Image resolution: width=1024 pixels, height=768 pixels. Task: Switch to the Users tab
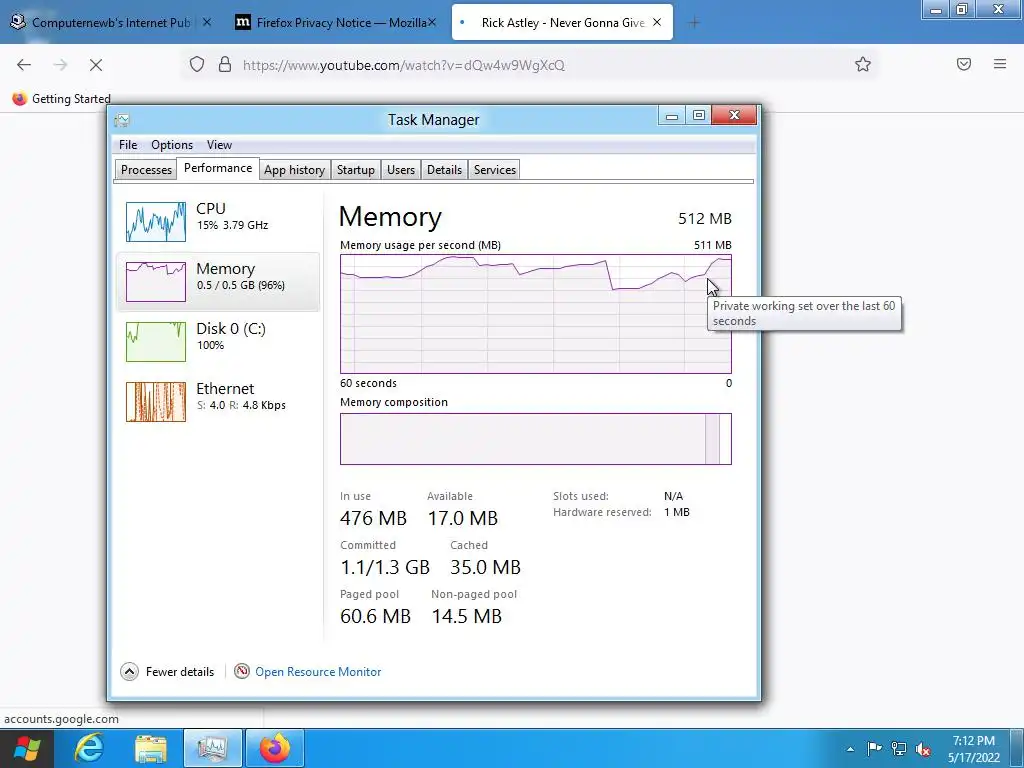point(401,170)
